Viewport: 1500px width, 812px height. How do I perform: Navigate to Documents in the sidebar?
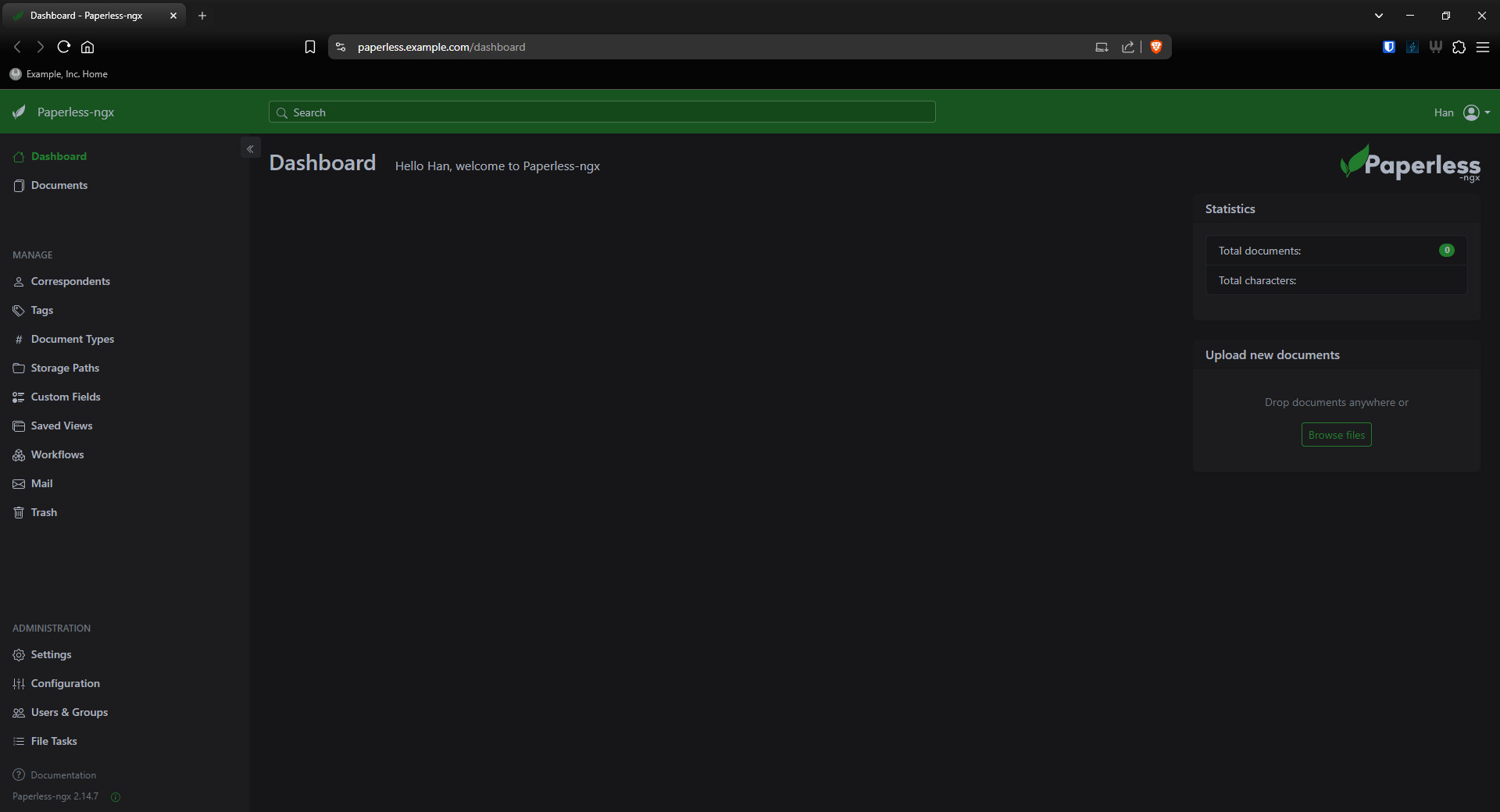click(59, 186)
